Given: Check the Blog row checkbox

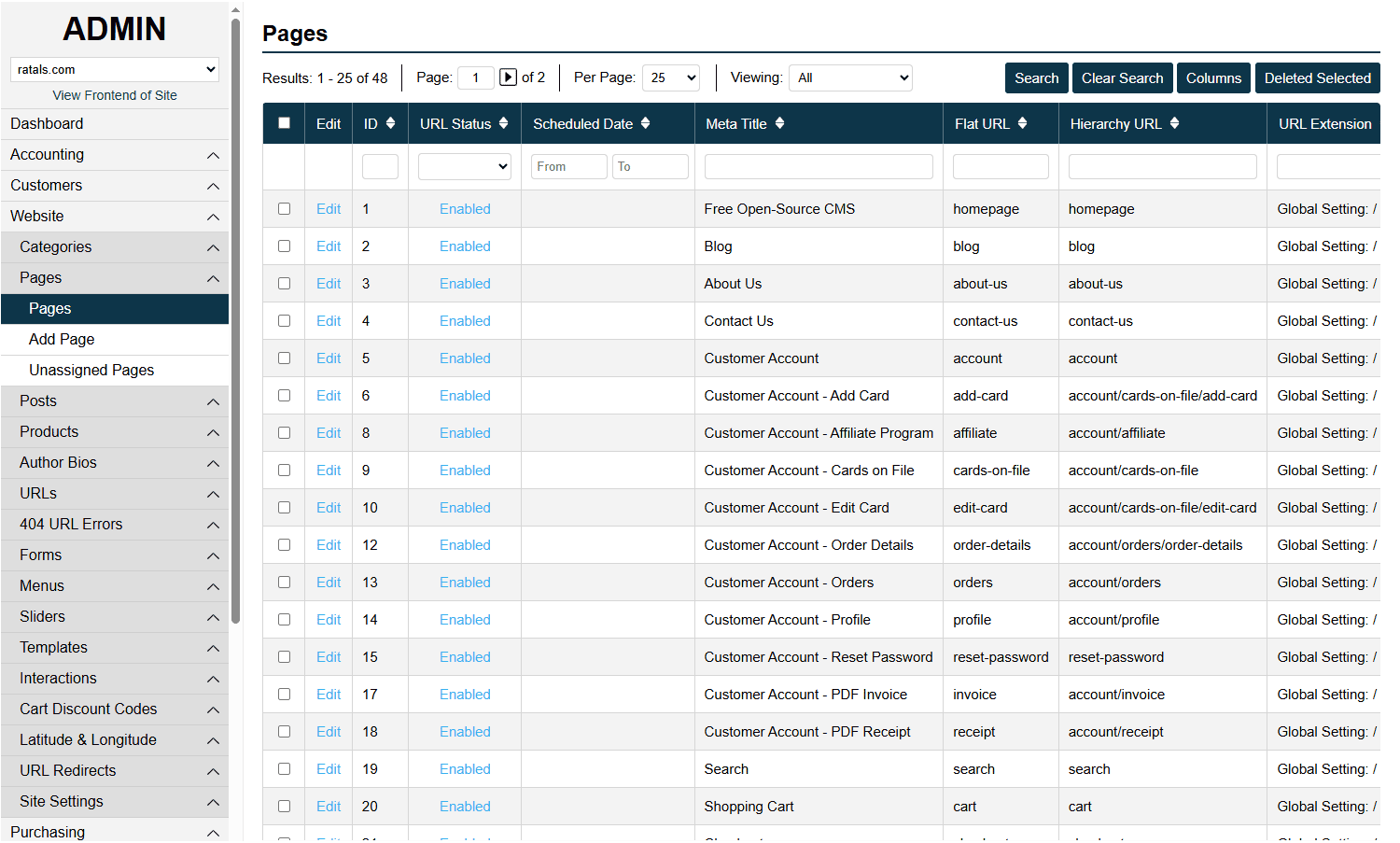Looking at the screenshot, I should point(284,246).
